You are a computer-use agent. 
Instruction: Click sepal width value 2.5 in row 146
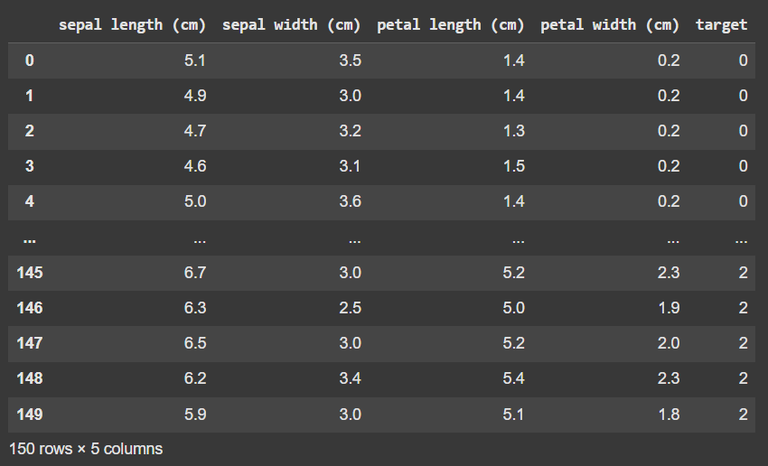(x=350, y=308)
